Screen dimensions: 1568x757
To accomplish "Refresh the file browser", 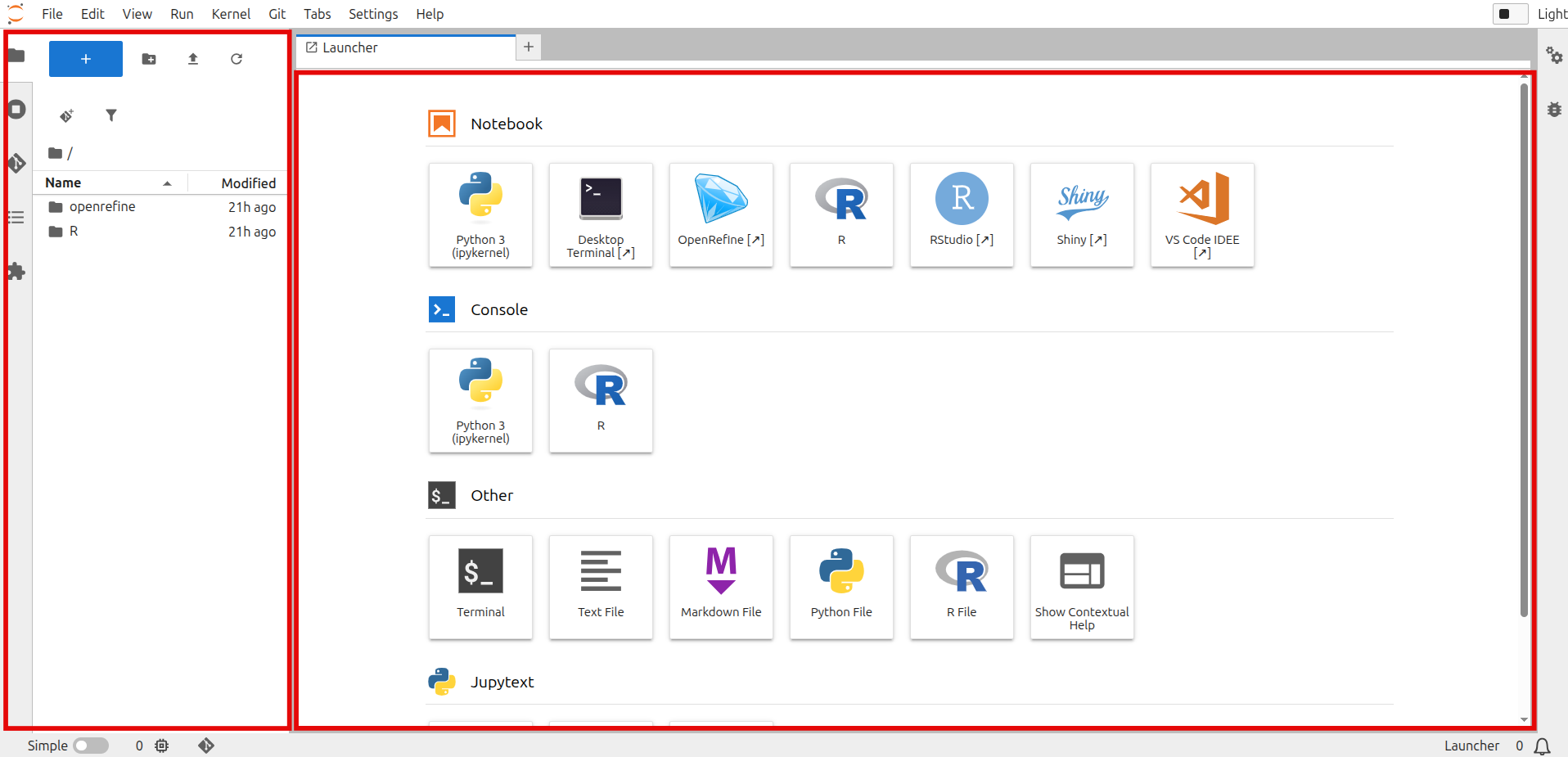I will (237, 59).
